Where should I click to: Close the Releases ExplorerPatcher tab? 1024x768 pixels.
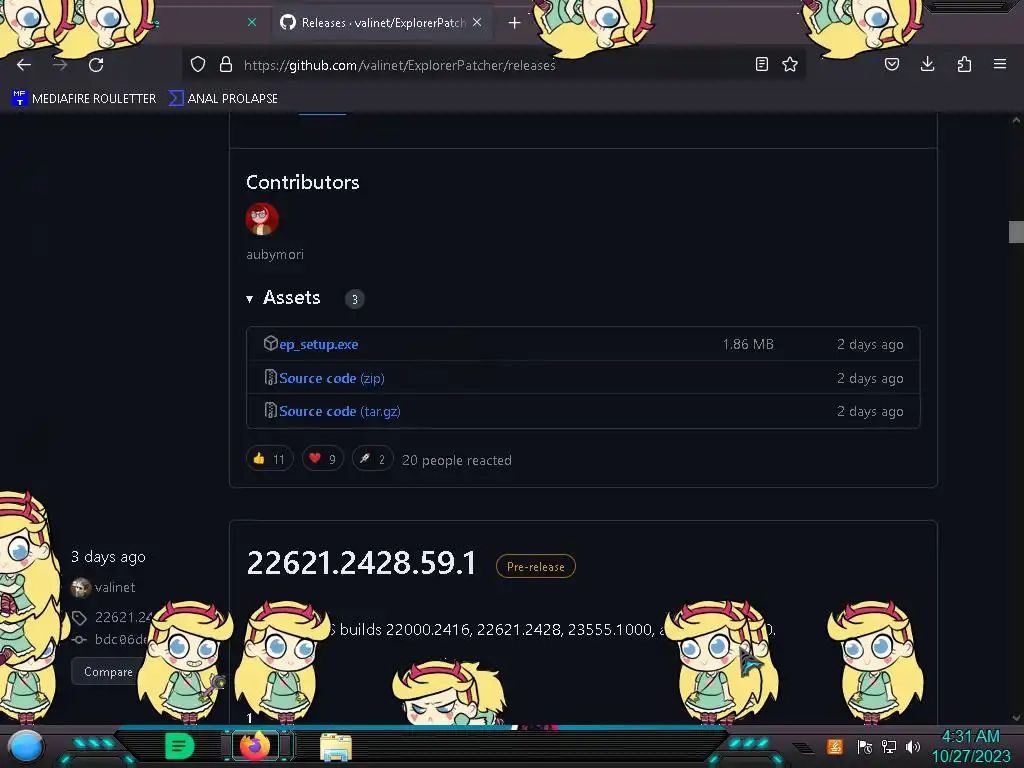click(x=477, y=22)
